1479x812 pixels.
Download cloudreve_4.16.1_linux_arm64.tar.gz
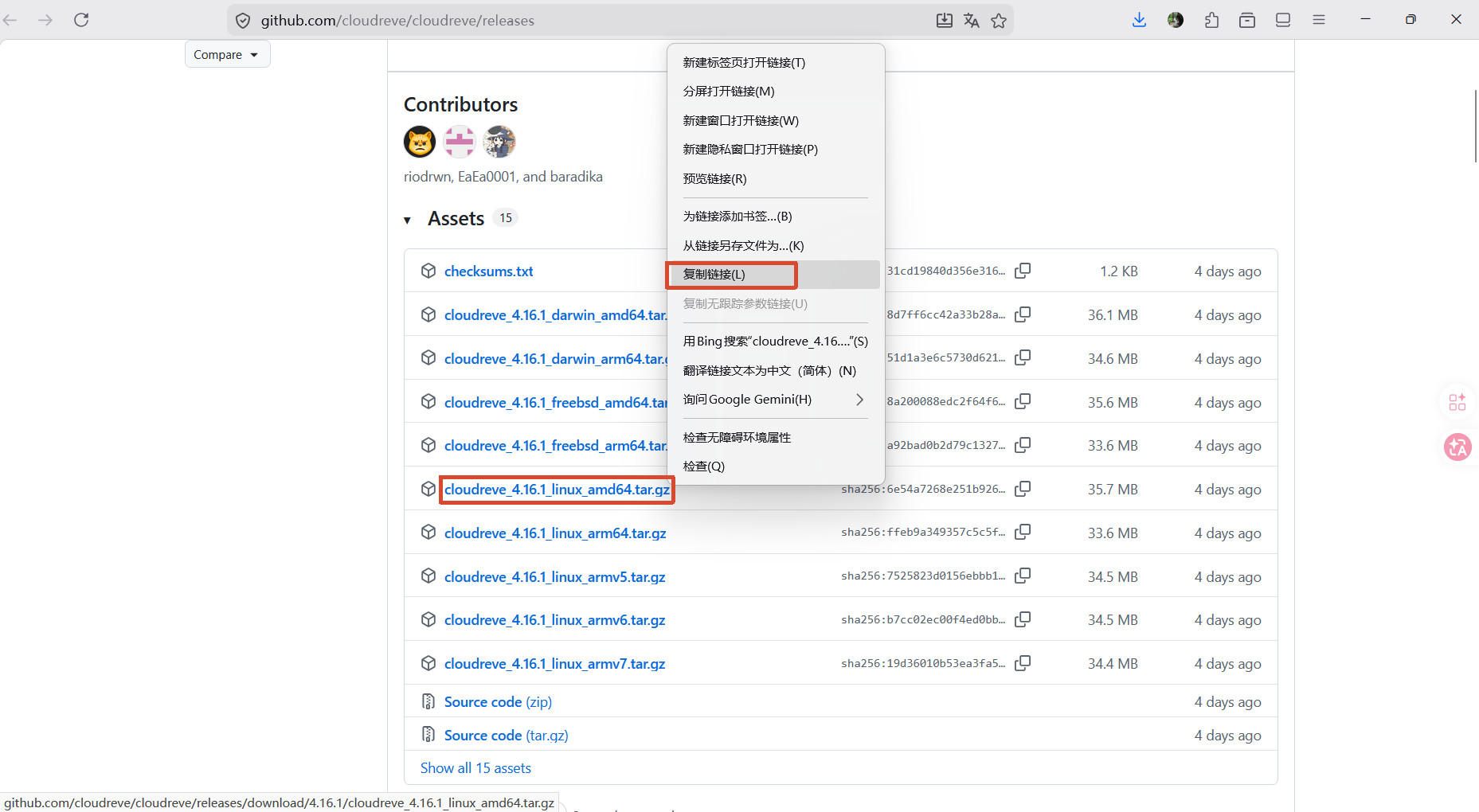(x=555, y=533)
